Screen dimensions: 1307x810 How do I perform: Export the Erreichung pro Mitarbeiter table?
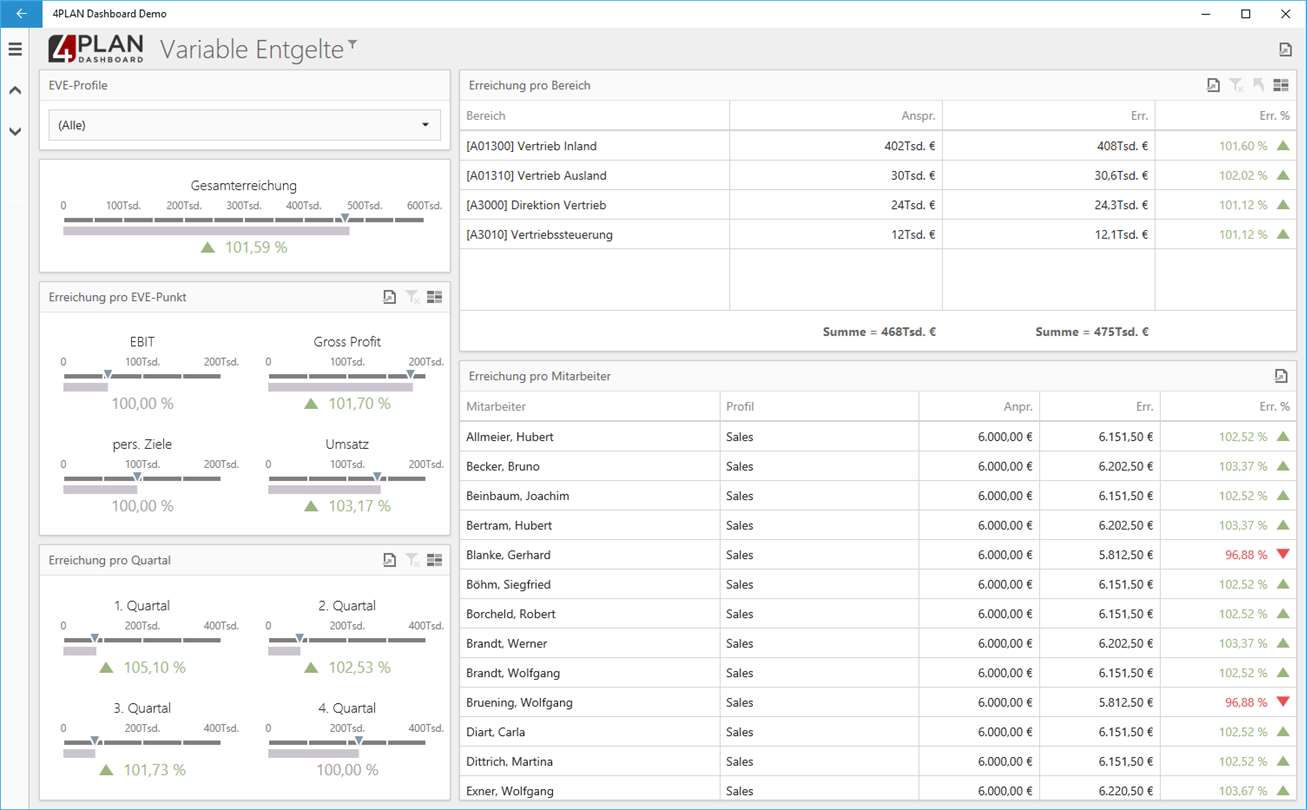(x=1281, y=376)
